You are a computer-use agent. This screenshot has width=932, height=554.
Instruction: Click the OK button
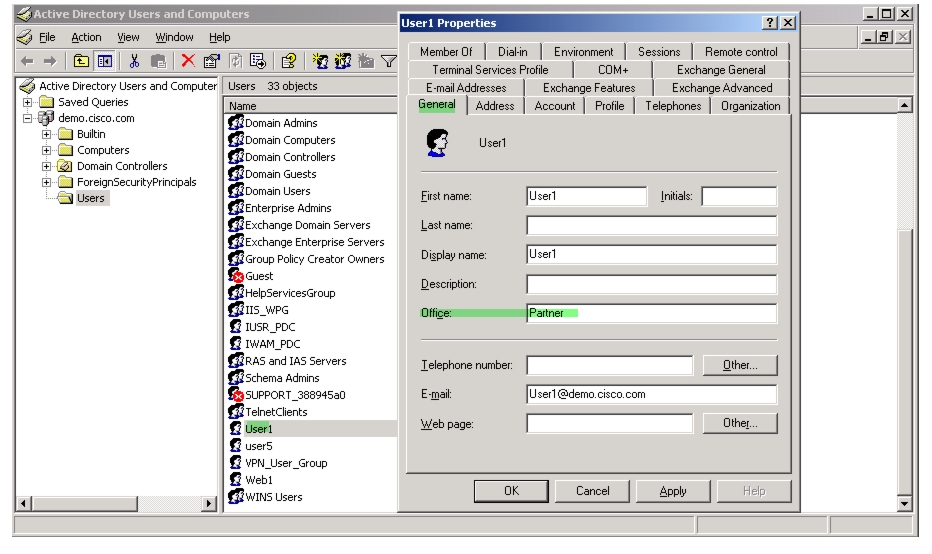(511, 491)
